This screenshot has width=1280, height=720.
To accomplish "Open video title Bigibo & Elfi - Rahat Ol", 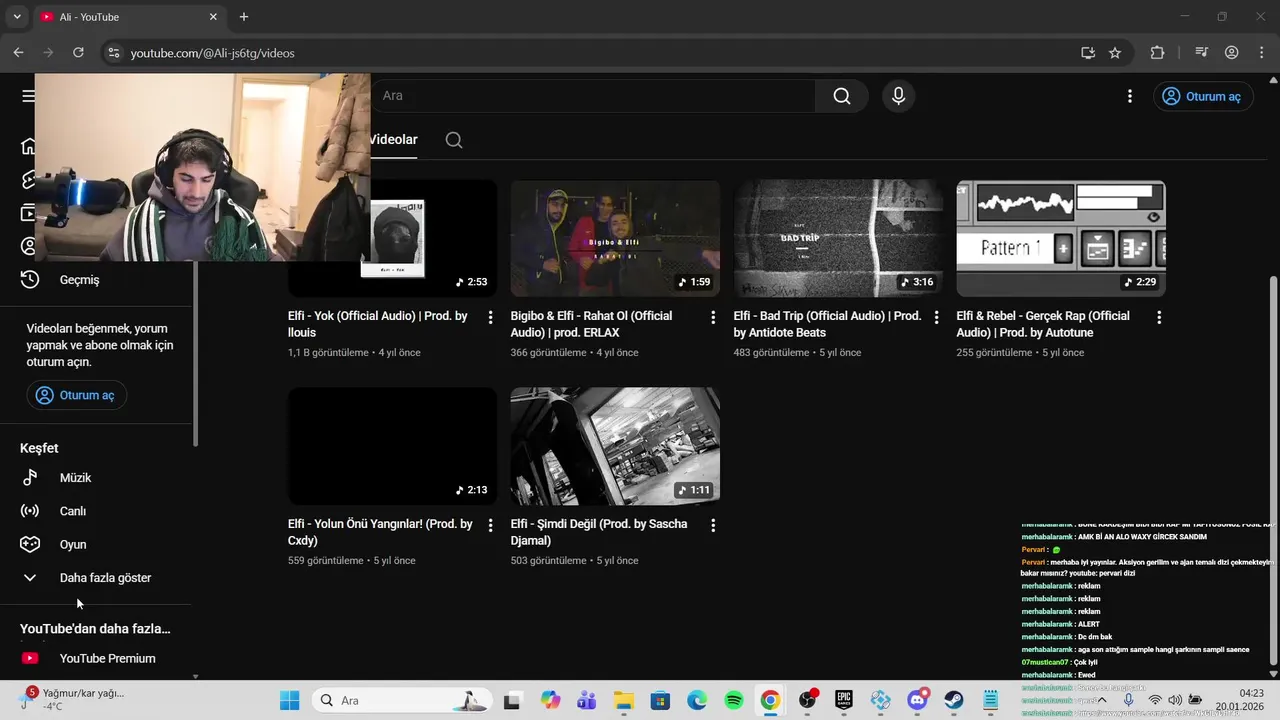I will point(591,324).
